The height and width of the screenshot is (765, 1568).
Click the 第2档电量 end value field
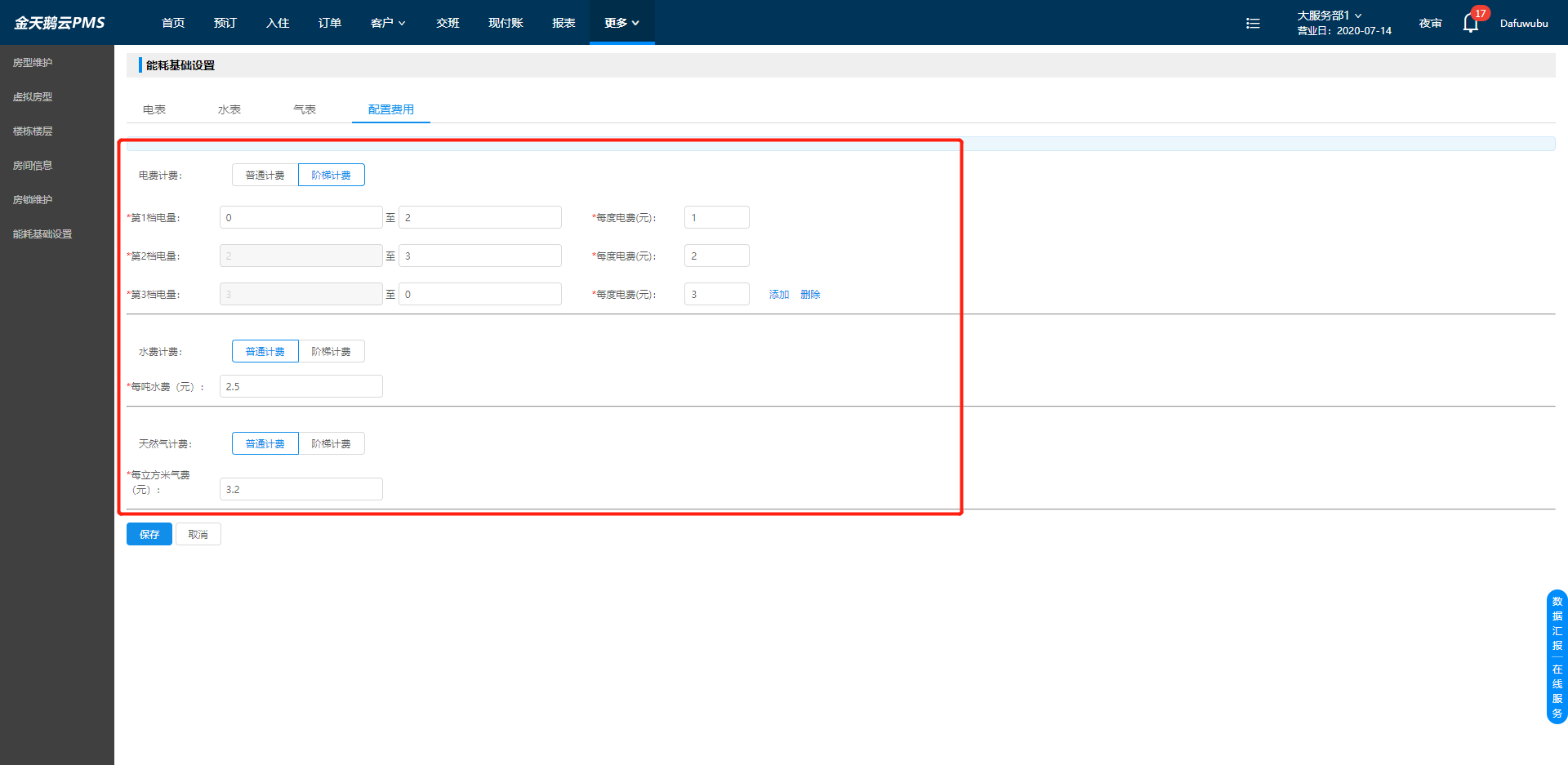coord(480,256)
